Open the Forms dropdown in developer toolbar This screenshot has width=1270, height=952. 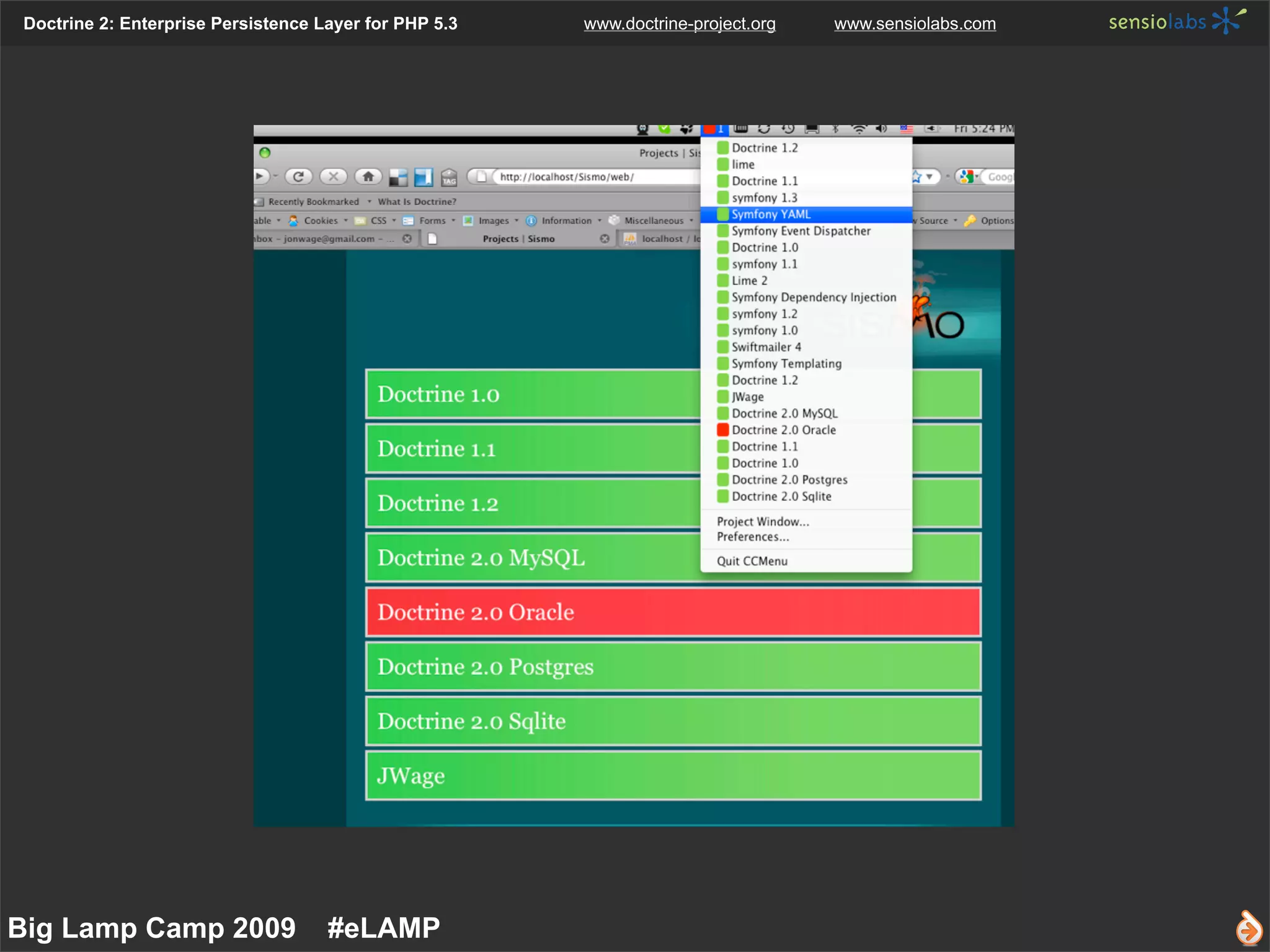[x=432, y=221]
